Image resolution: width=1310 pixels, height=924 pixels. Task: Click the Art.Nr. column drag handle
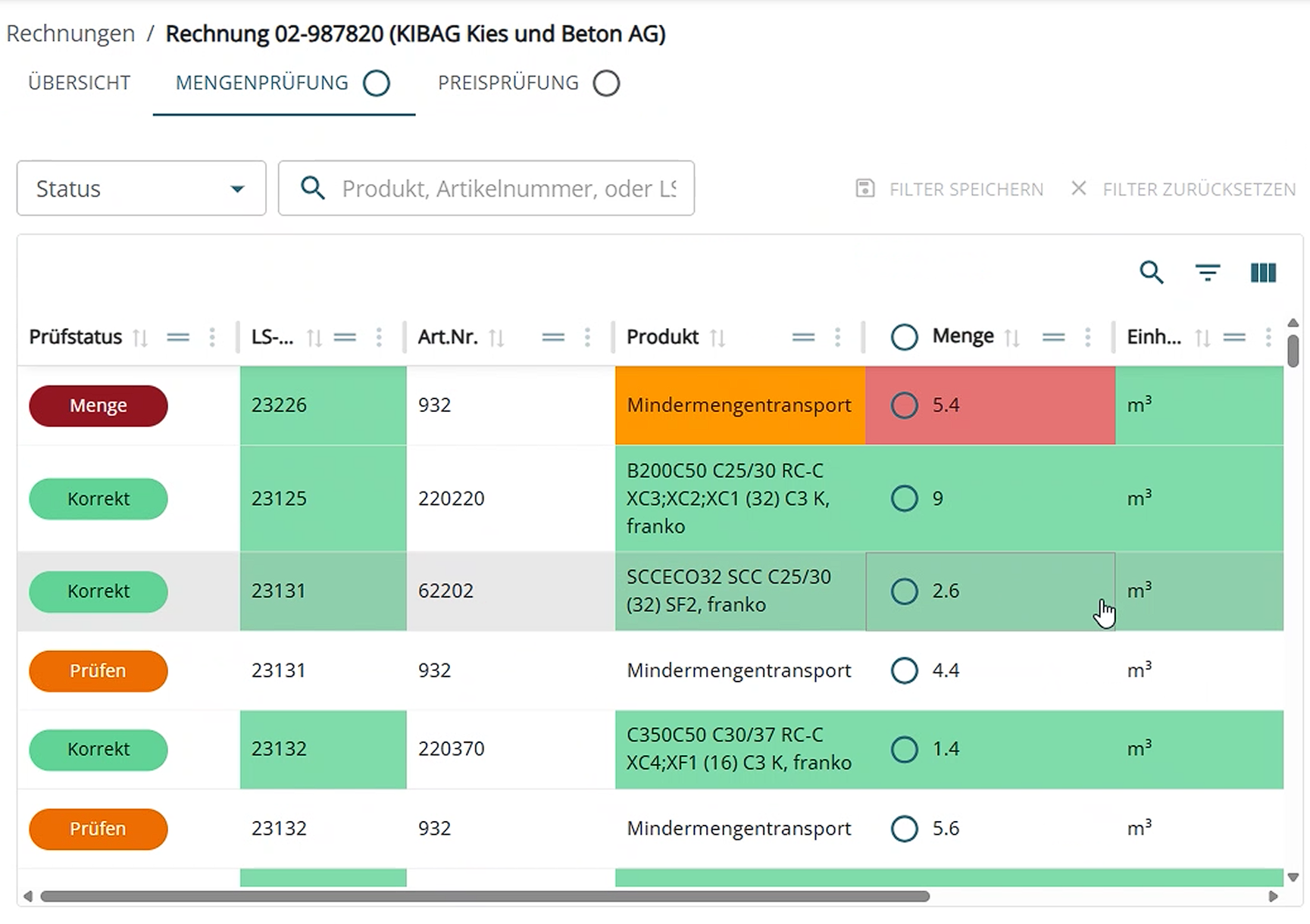[553, 338]
